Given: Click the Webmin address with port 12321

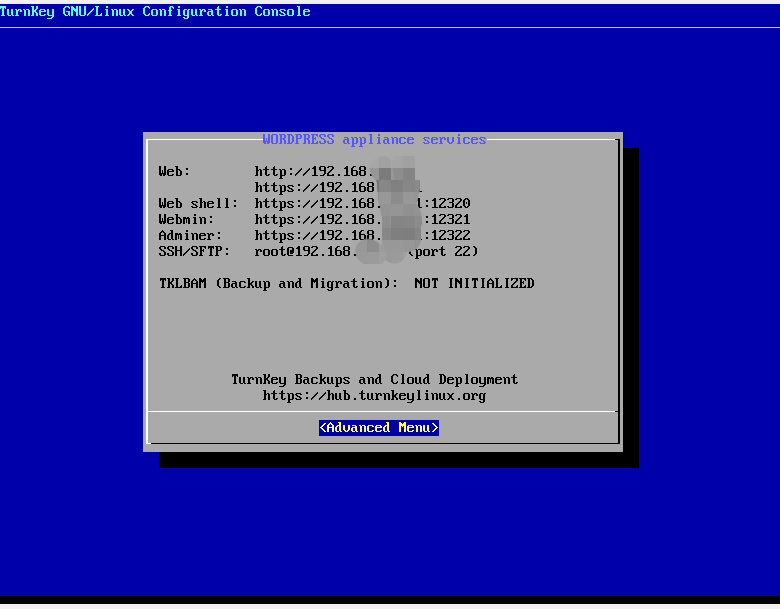Looking at the screenshot, I should pos(362,219).
